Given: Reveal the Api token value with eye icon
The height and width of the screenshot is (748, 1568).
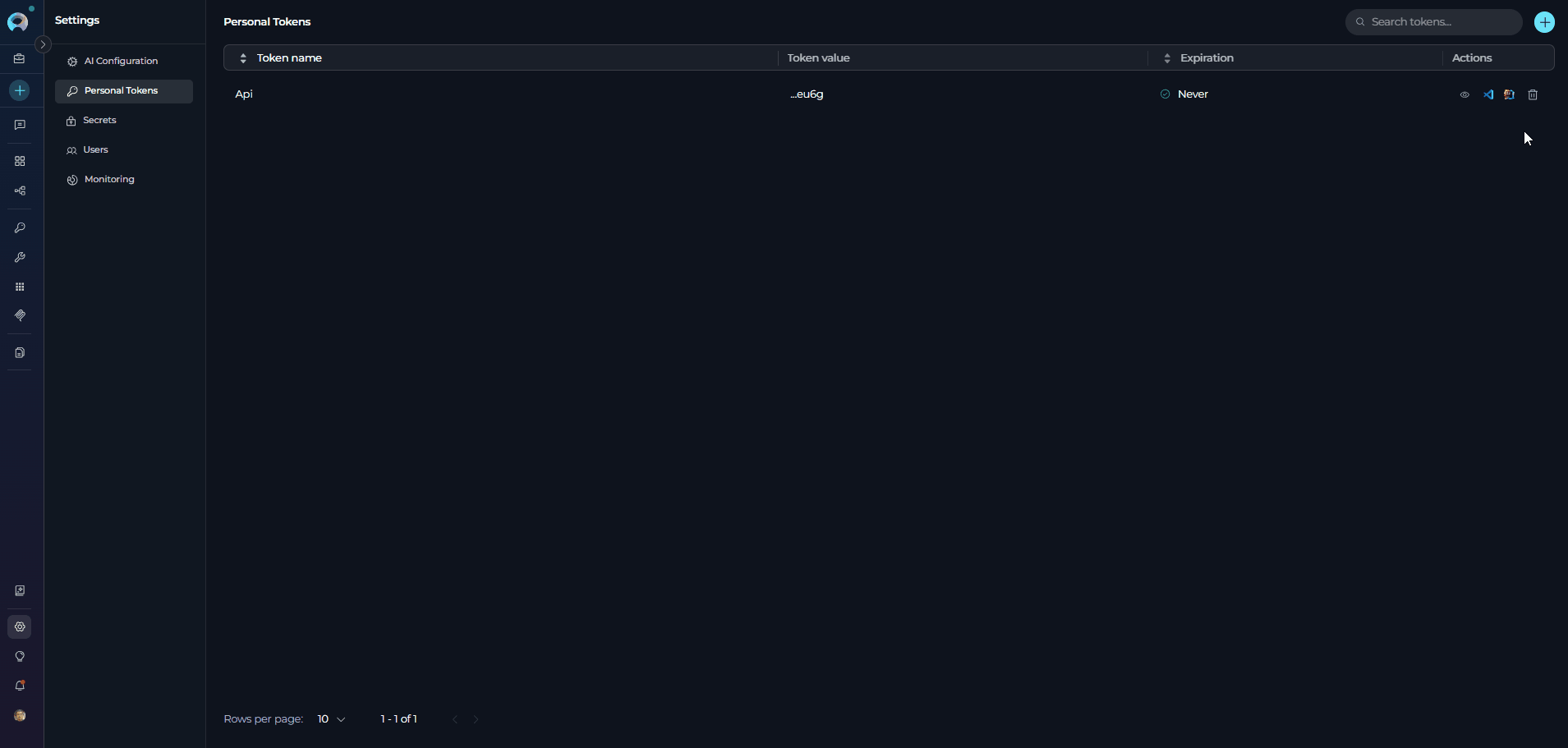Looking at the screenshot, I should tap(1465, 94).
